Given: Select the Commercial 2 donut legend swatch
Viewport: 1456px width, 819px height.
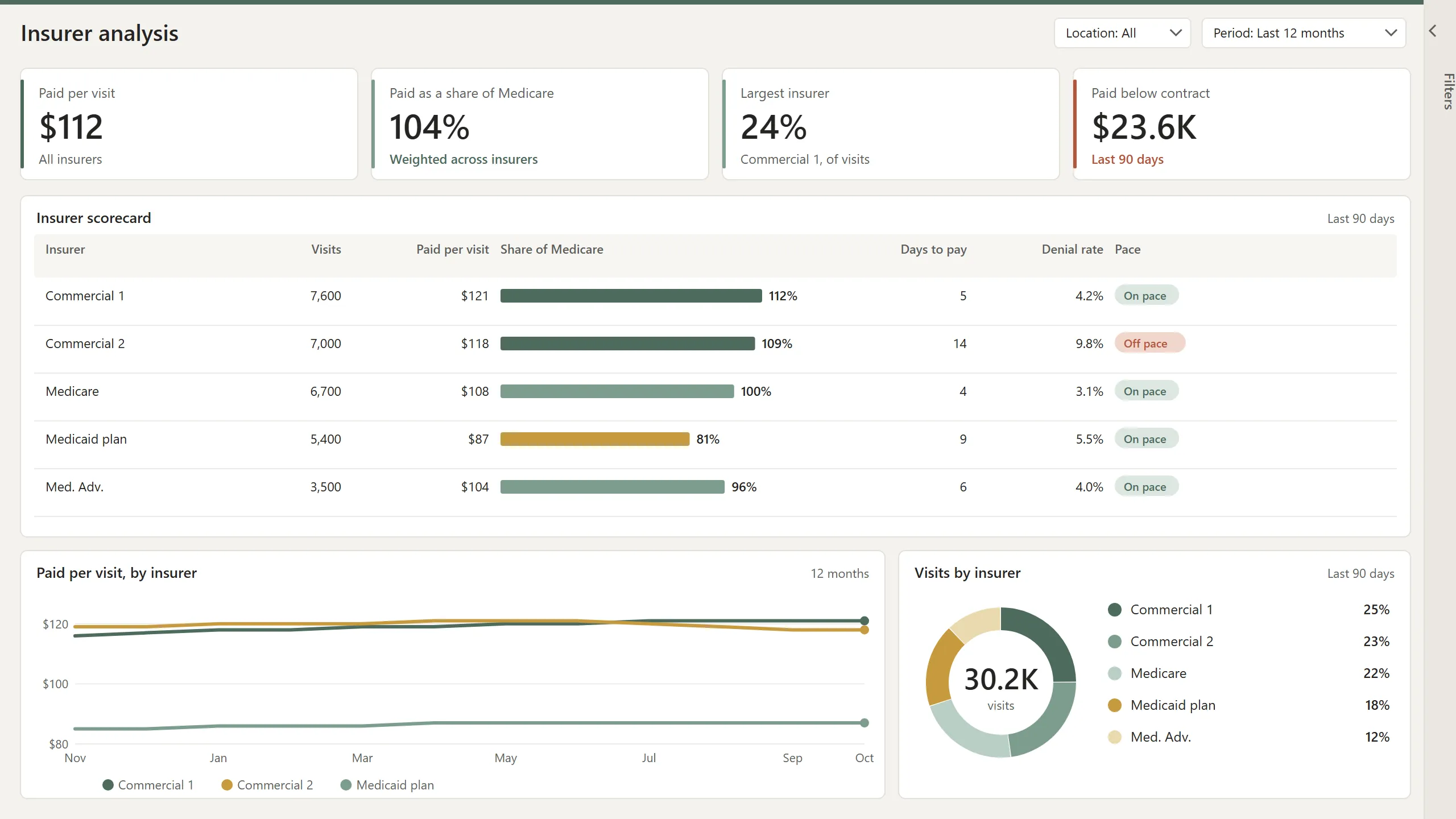Looking at the screenshot, I should (1115, 642).
